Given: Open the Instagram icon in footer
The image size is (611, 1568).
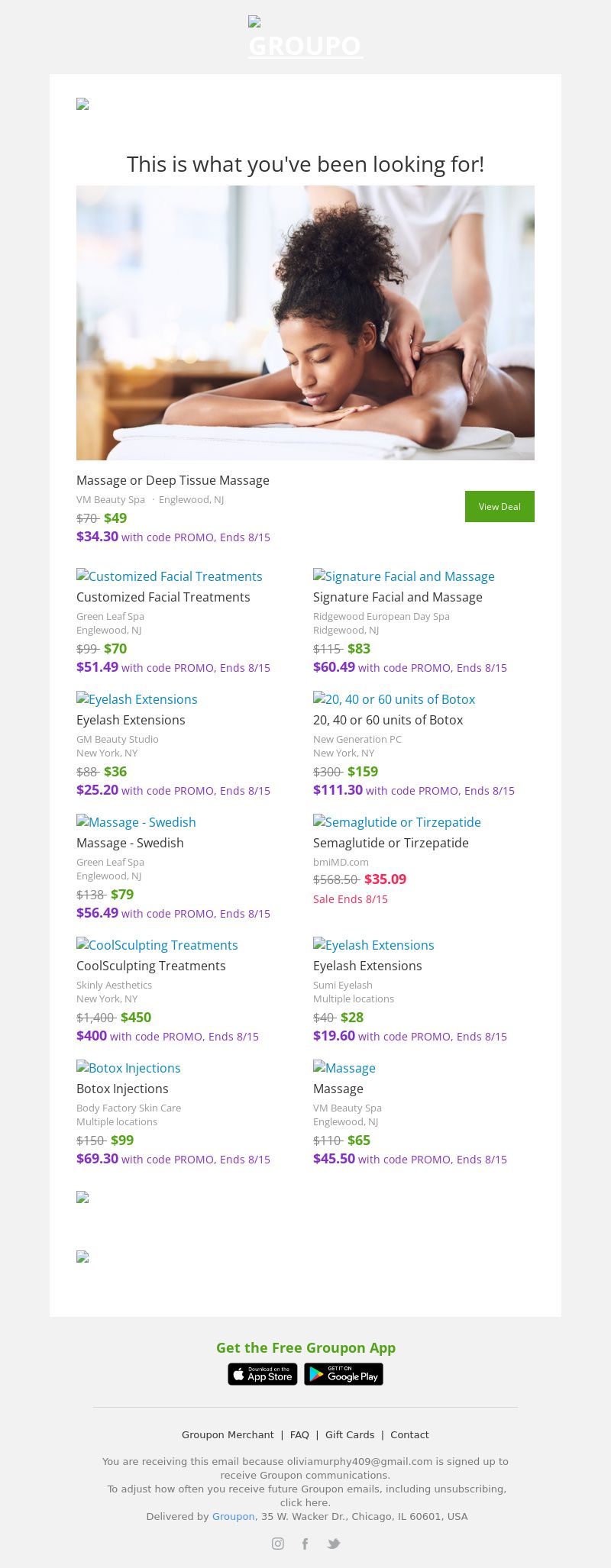Looking at the screenshot, I should click(x=278, y=1544).
